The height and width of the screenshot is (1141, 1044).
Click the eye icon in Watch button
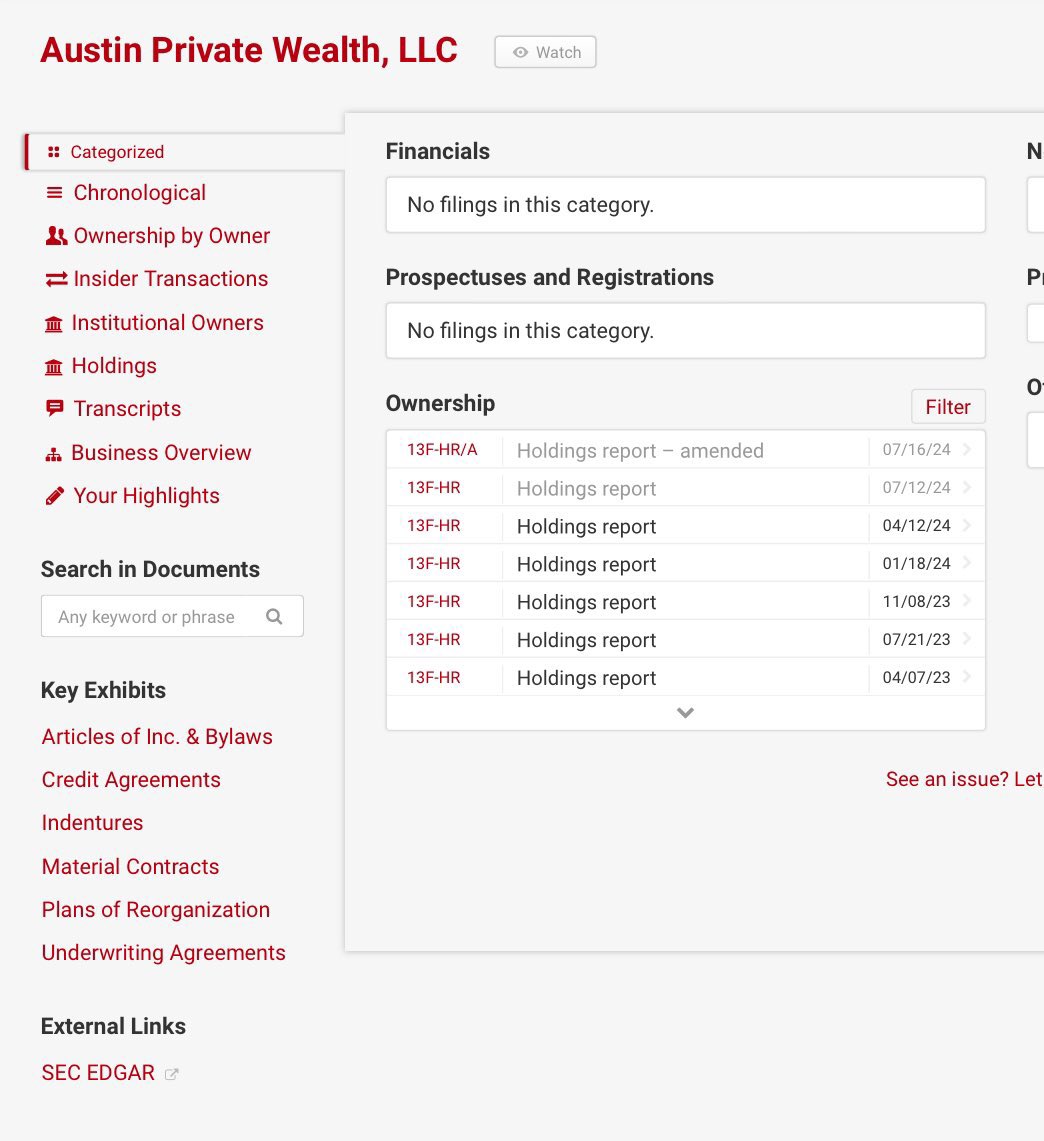(x=520, y=52)
